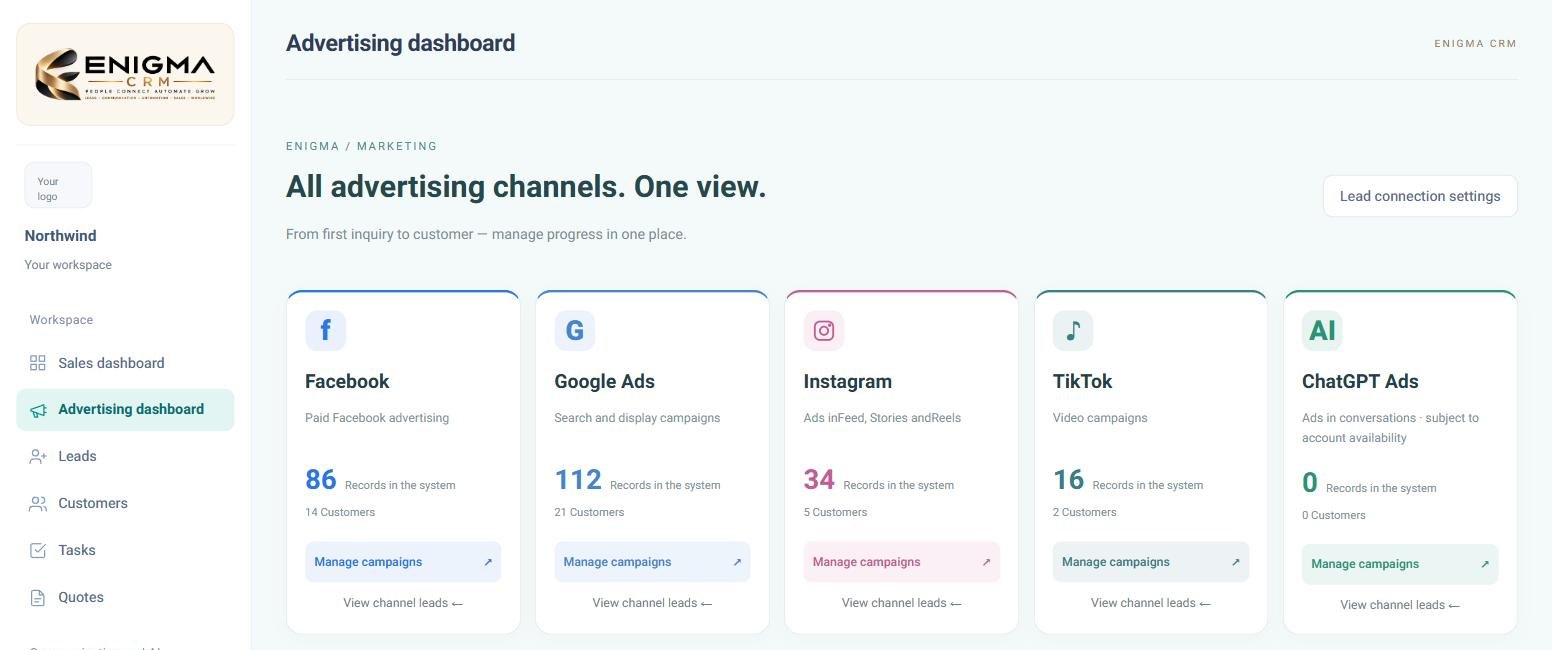The height and width of the screenshot is (650, 1552).
Task: Click the TikTok card title
Action: [x=1082, y=381]
